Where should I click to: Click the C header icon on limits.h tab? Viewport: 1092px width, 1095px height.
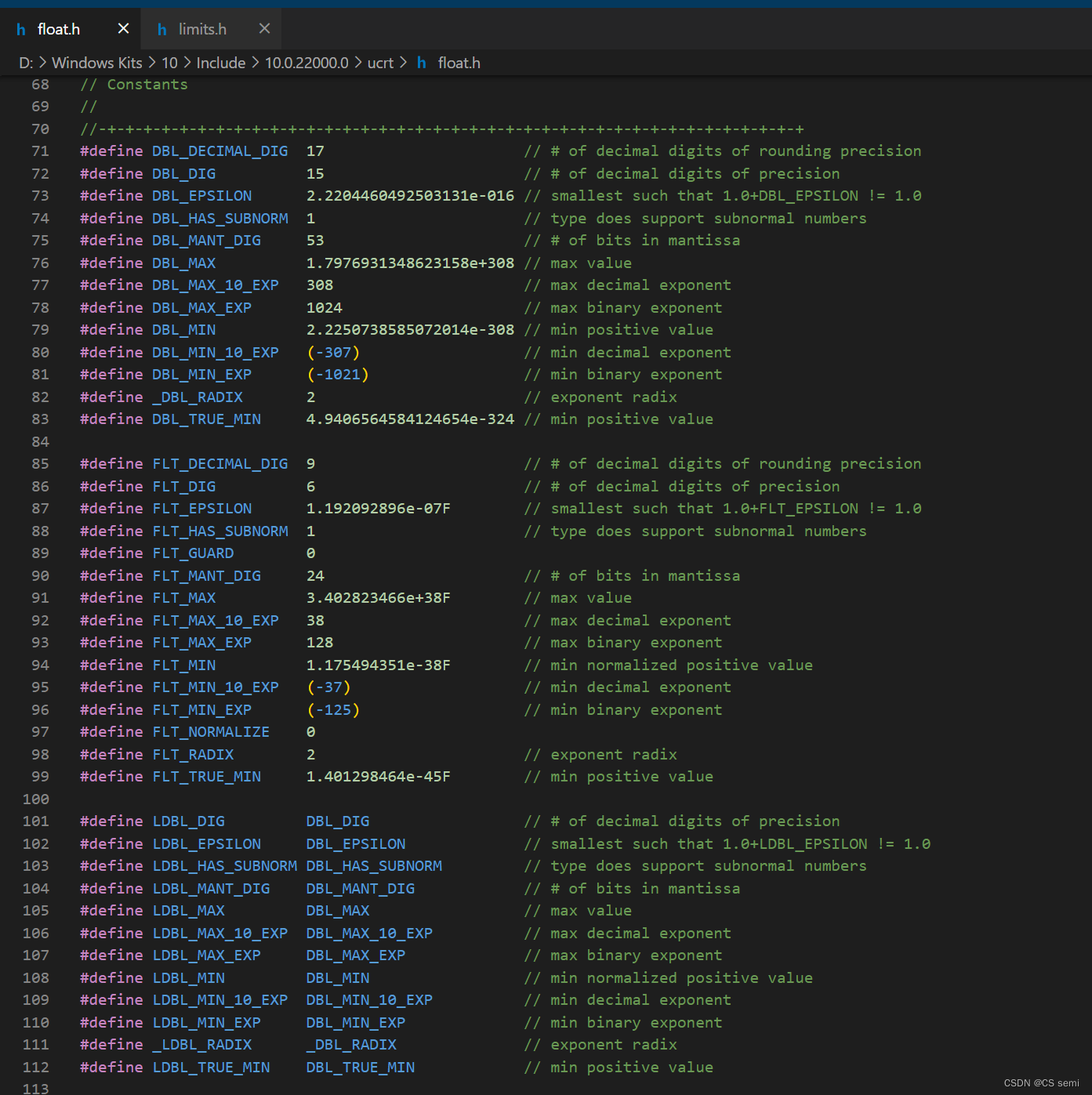(x=162, y=30)
